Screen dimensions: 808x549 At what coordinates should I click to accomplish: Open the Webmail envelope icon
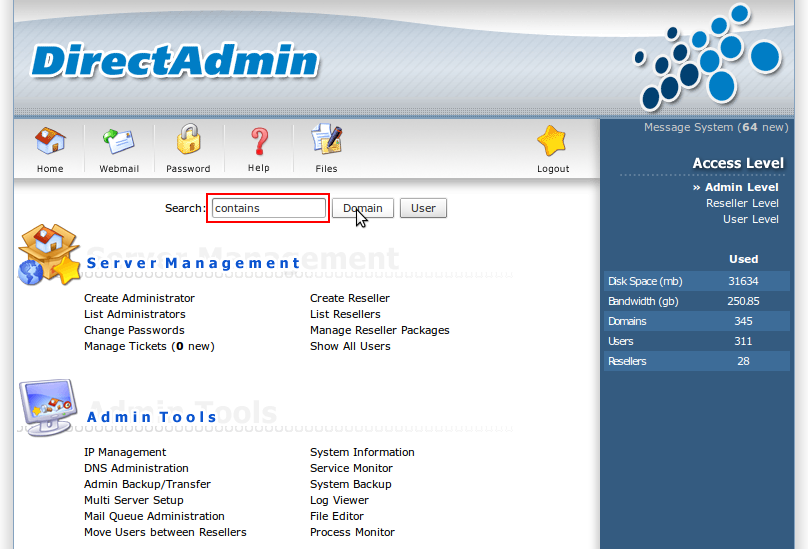pyautogui.click(x=119, y=141)
